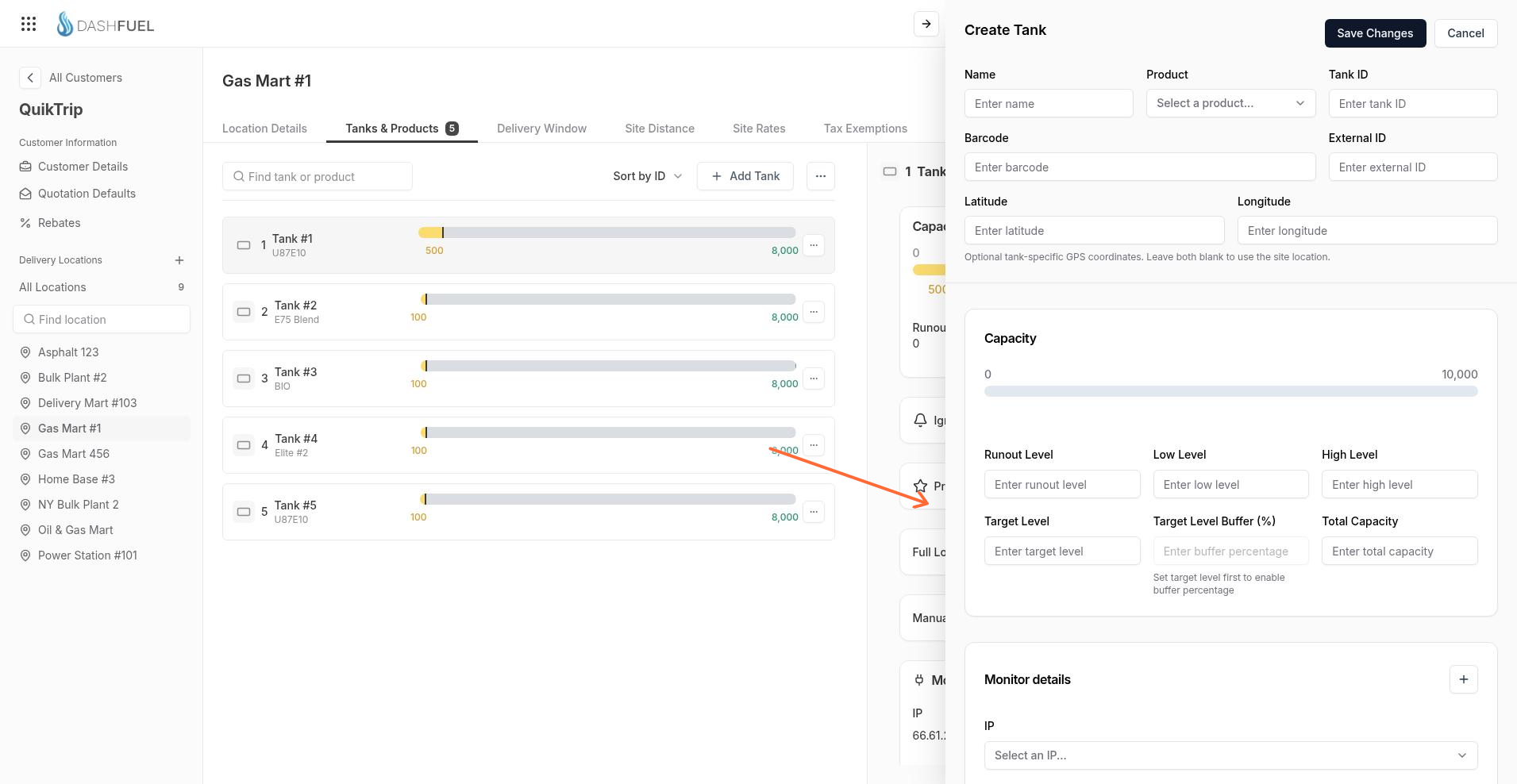Switch to Tax Exemptions tab
The image size is (1517, 784).
[865, 129]
